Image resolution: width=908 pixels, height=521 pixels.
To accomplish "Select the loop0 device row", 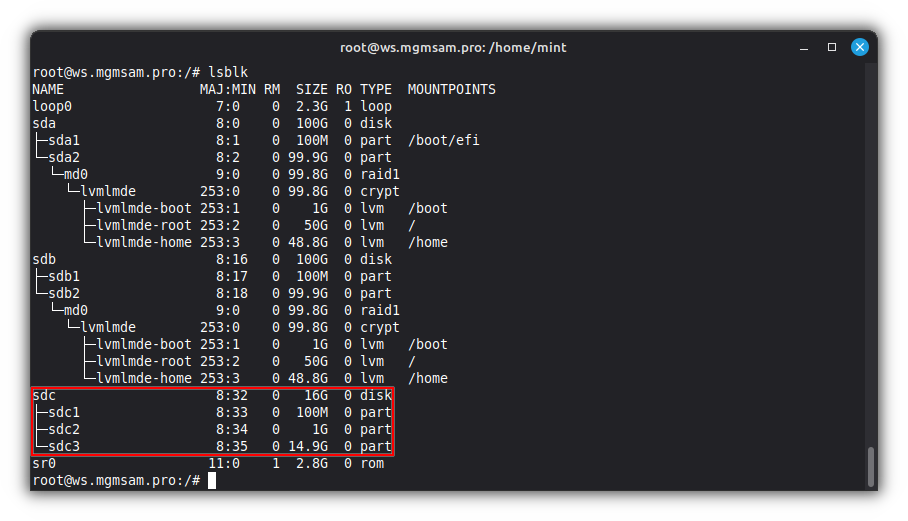I will 53,106.
